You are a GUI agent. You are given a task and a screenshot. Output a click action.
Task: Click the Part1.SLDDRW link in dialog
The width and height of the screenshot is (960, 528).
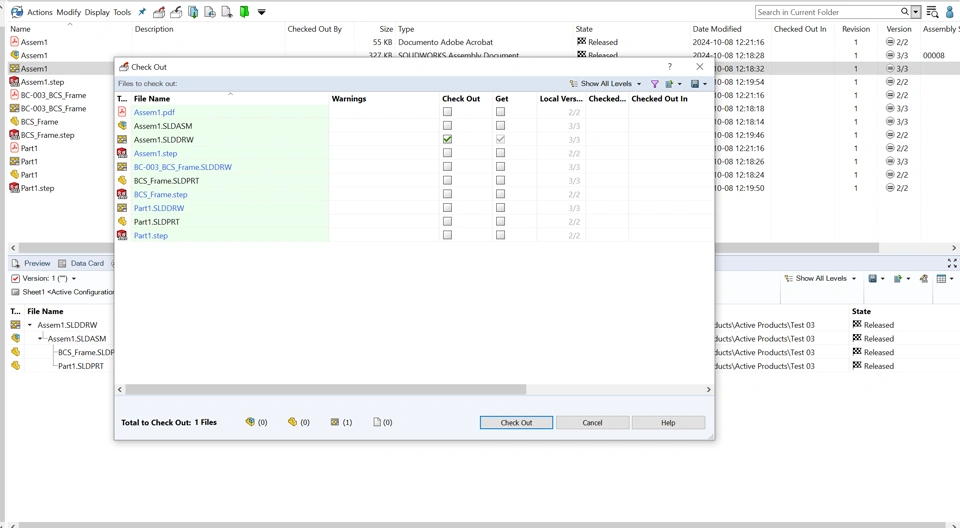coord(159,208)
